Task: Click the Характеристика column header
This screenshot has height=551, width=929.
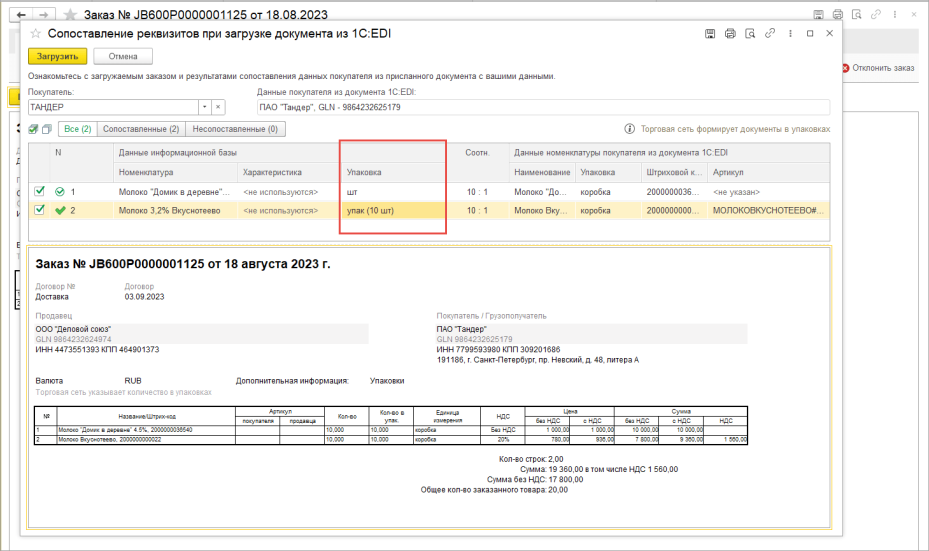Action: click(x=288, y=172)
